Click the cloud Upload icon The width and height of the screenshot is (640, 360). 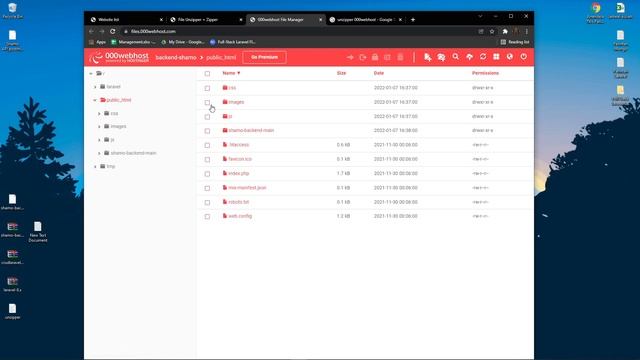tap(469, 57)
